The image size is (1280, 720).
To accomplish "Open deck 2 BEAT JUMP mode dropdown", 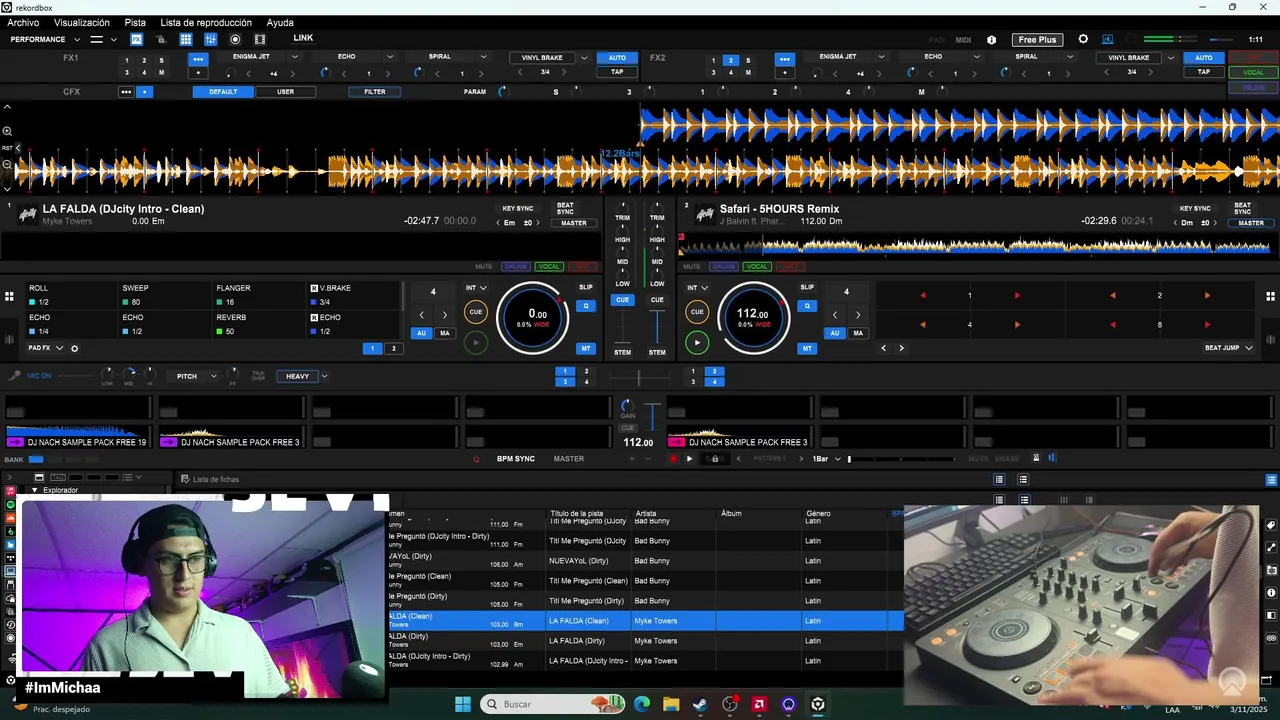I will [x=1229, y=348].
